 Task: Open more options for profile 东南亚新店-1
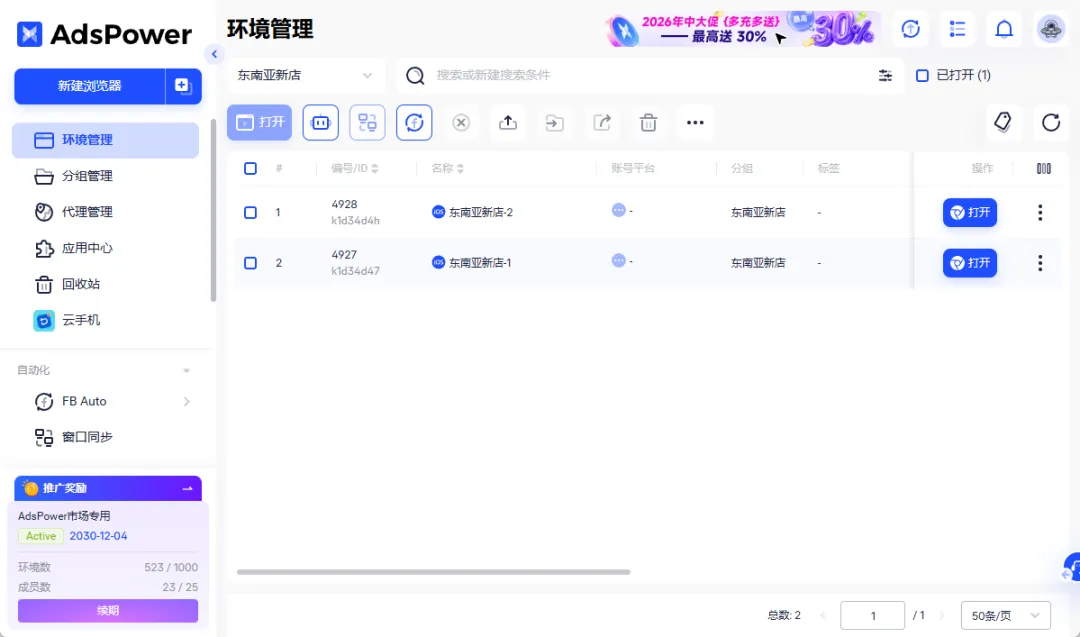click(x=1040, y=262)
